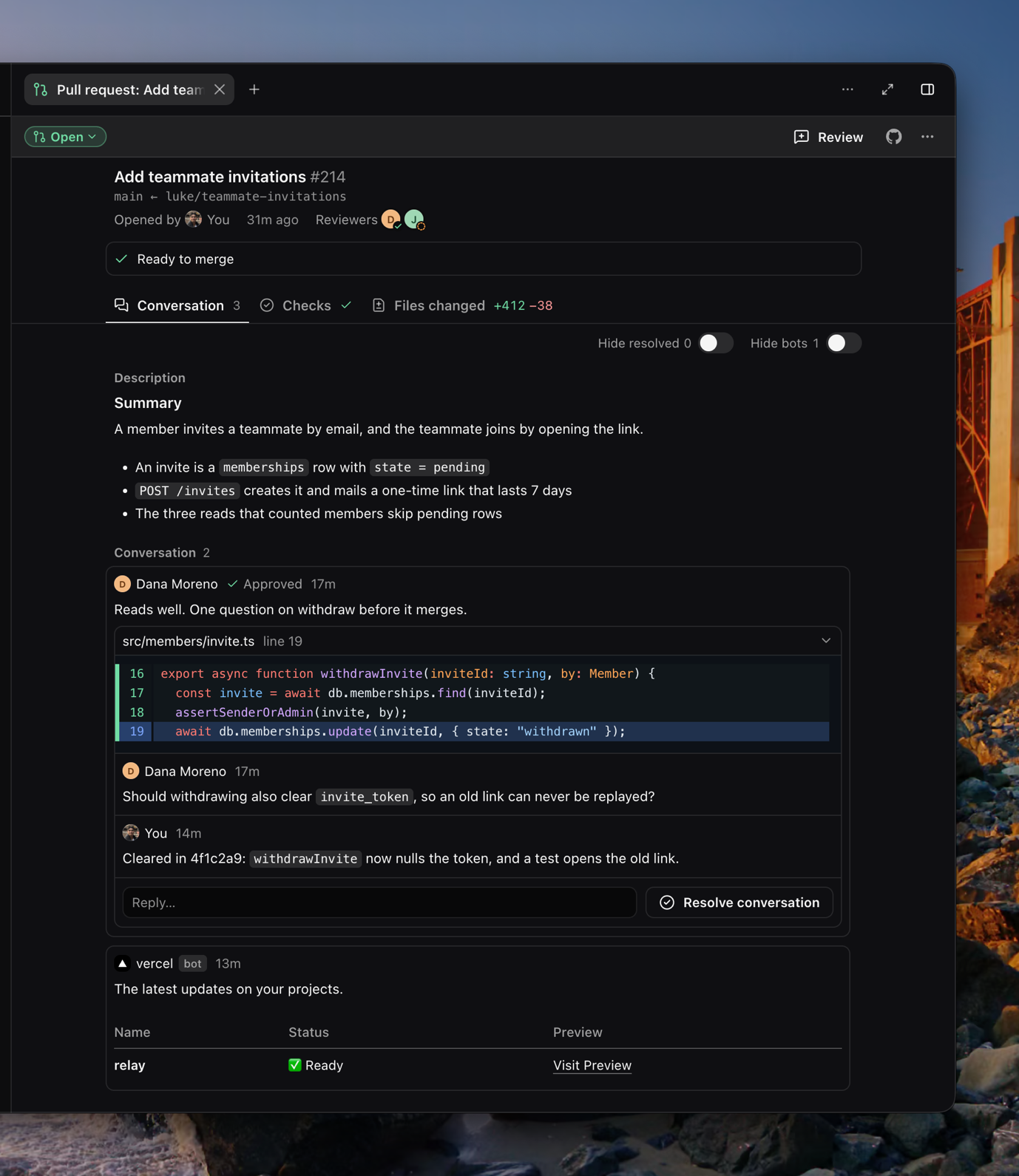This screenshot has height=1176, width=1019.
Task: Select code line 19 in the diff
Action: click(473, 732)
